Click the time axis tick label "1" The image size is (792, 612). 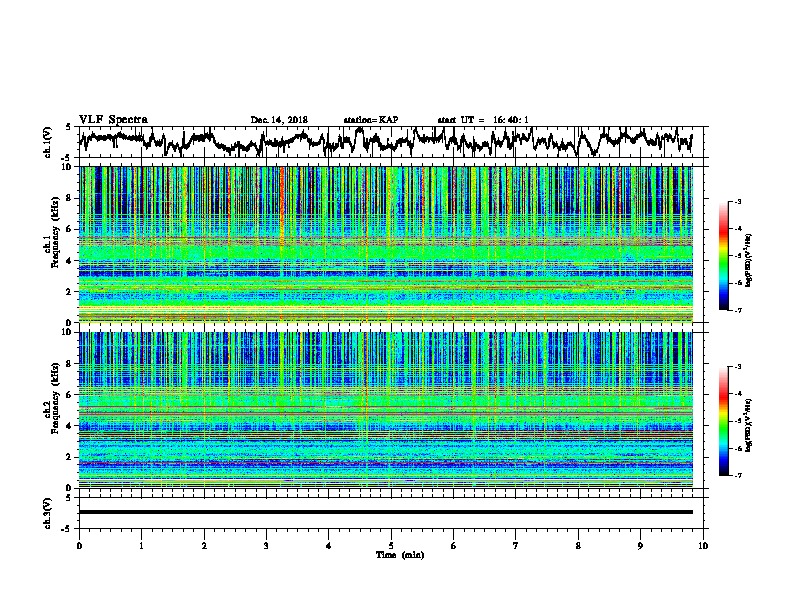(x=141, y=546)
